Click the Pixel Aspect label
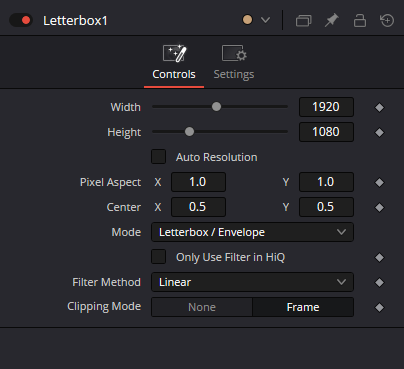Screen dimensions: 404x369 110,182
